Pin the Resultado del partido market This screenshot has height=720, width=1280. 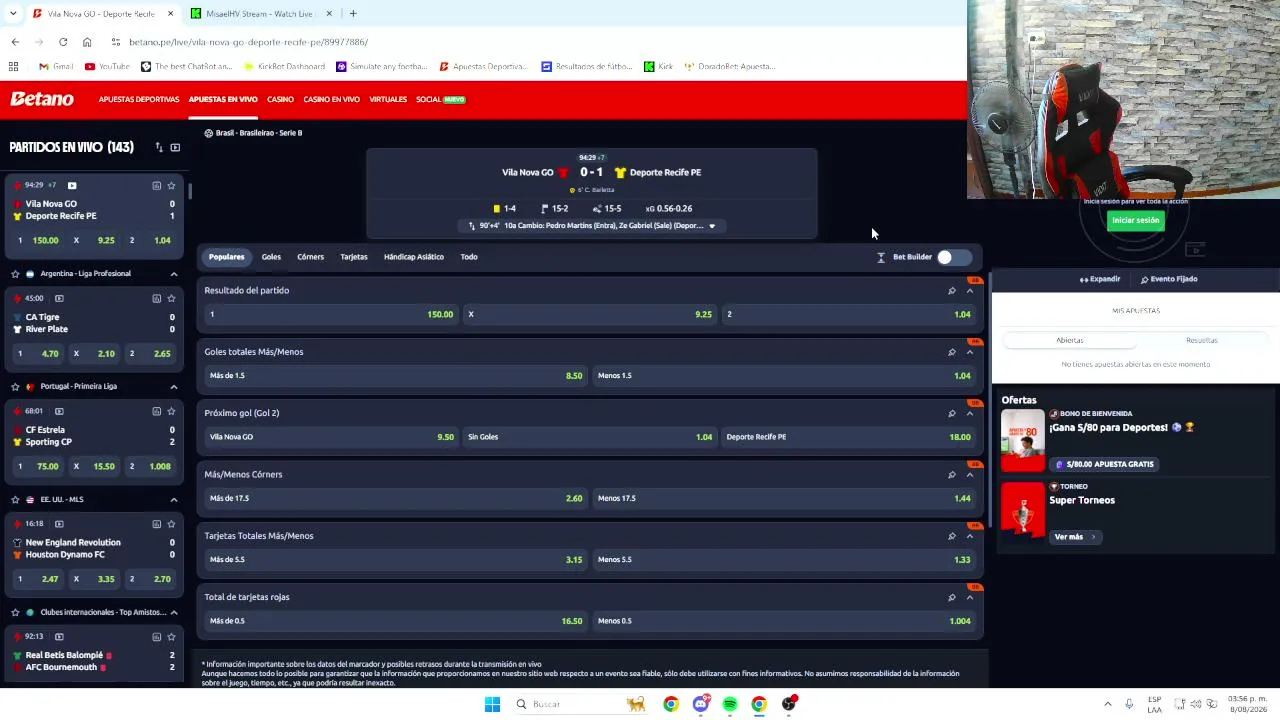(952, 291)
